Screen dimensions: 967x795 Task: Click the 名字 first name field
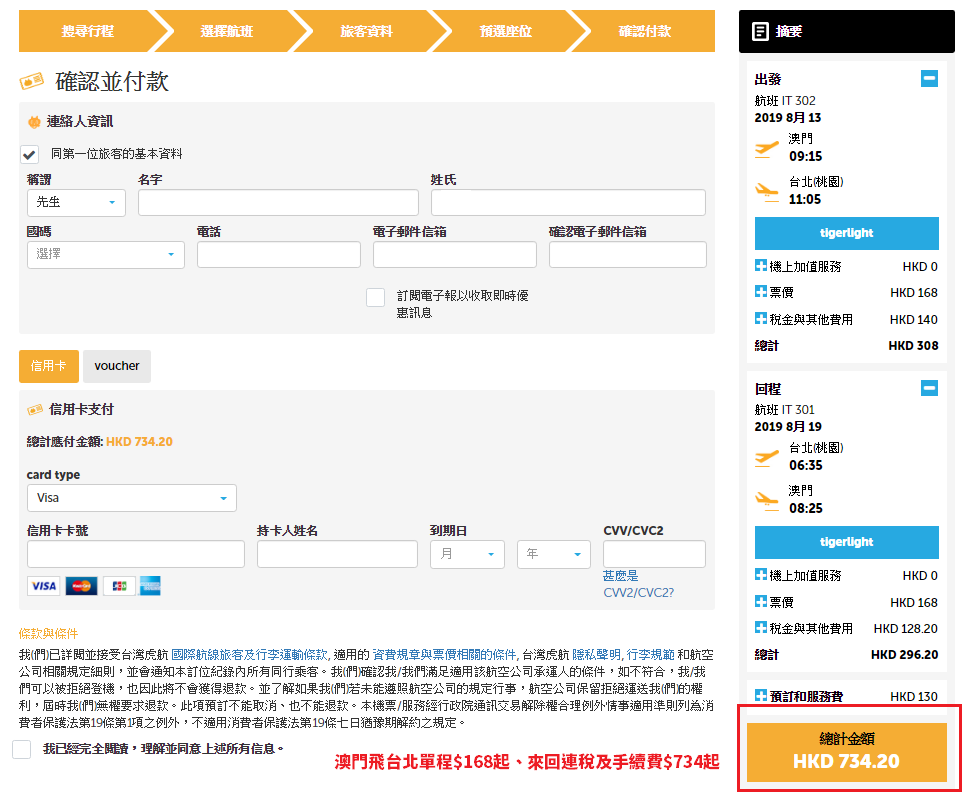point(278,203)
